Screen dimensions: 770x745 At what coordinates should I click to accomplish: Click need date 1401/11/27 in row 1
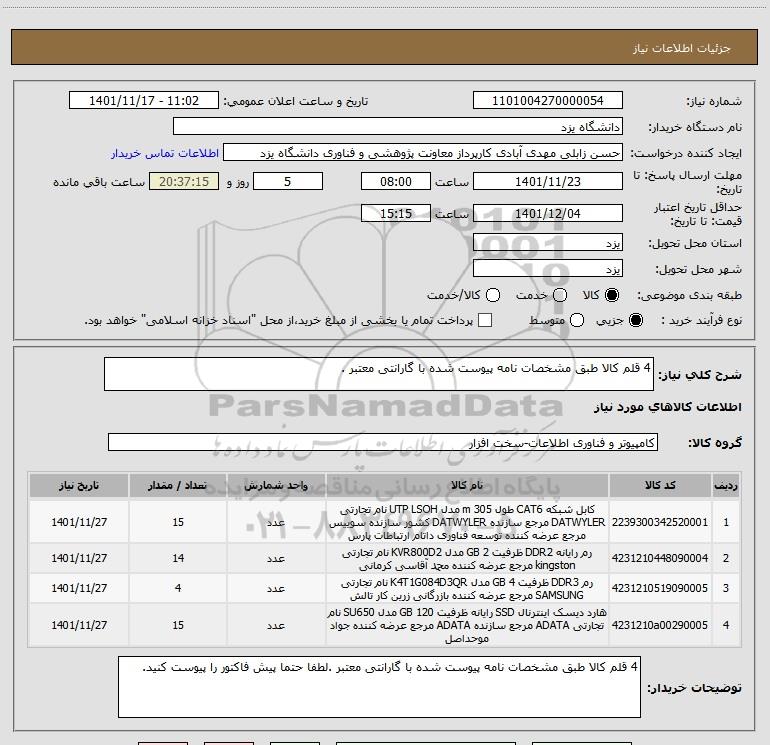tap(79, 522)
